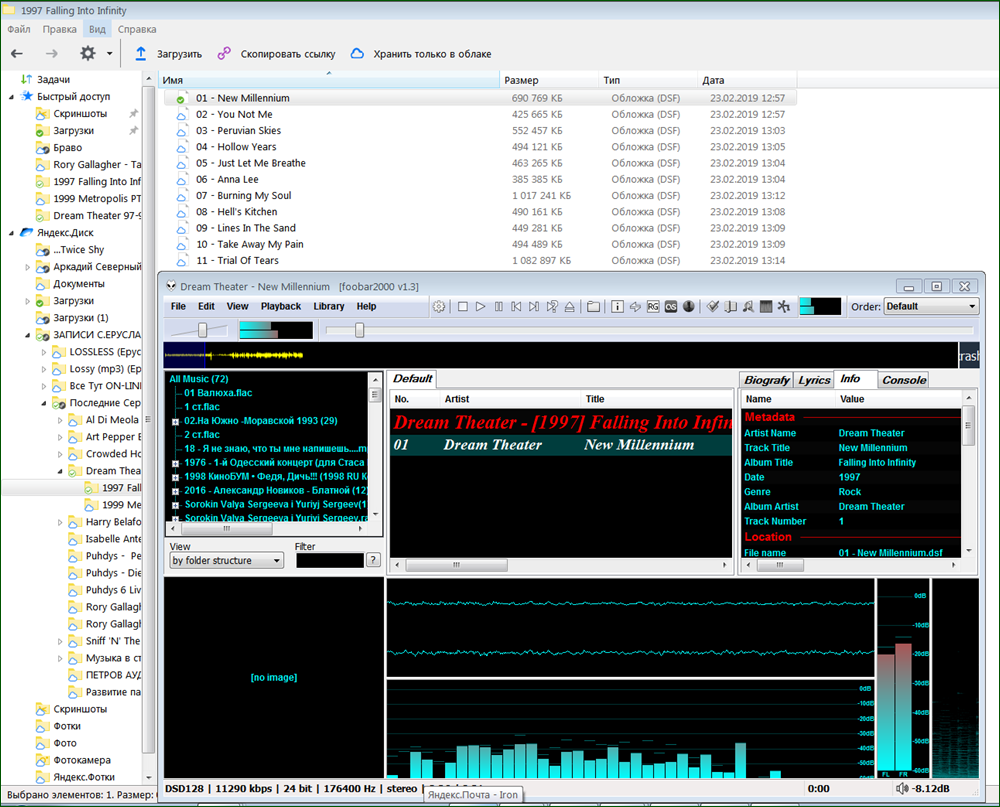Open foobar2000 preferences gear icon
Image resolution: width=1000 pixels, height=807 pixels.
click(x=439, y=307)
